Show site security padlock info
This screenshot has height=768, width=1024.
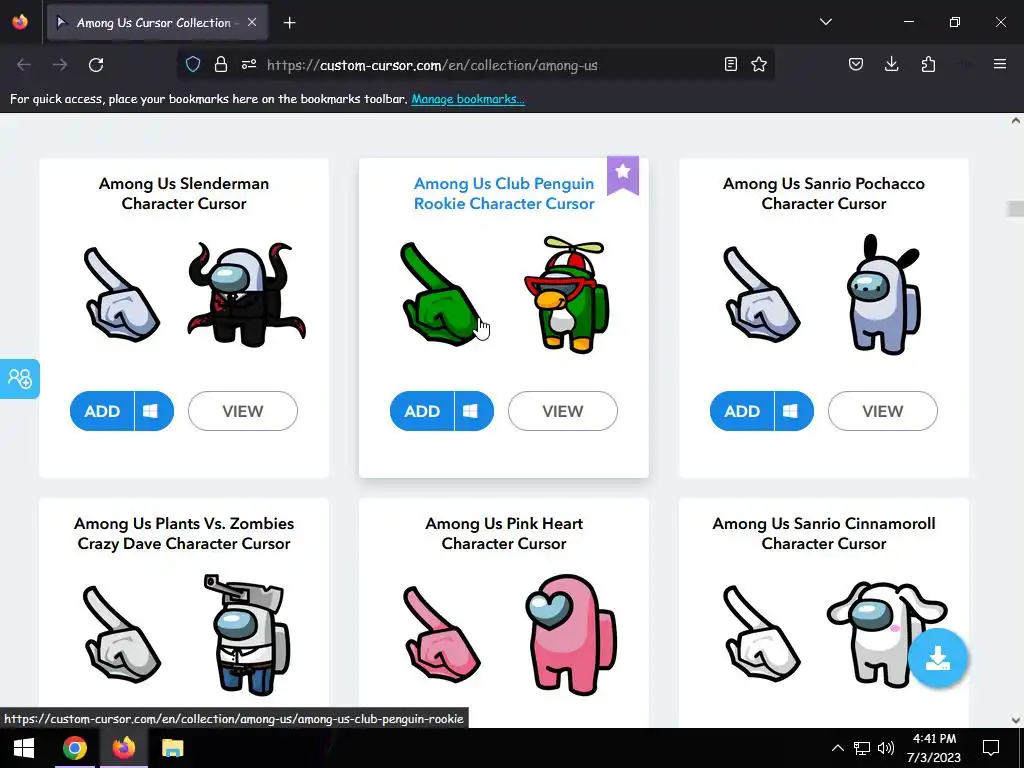click(x=221, y=64)
